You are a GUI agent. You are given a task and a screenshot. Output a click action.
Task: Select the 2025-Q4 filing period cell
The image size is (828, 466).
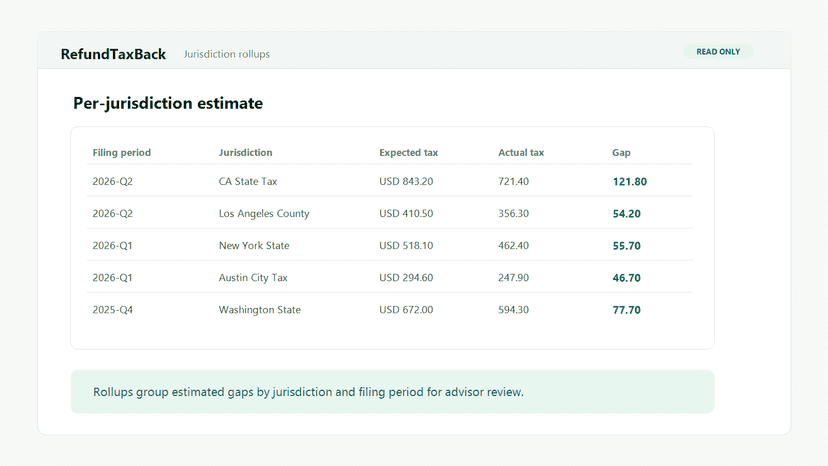click(x=112, y=310)
